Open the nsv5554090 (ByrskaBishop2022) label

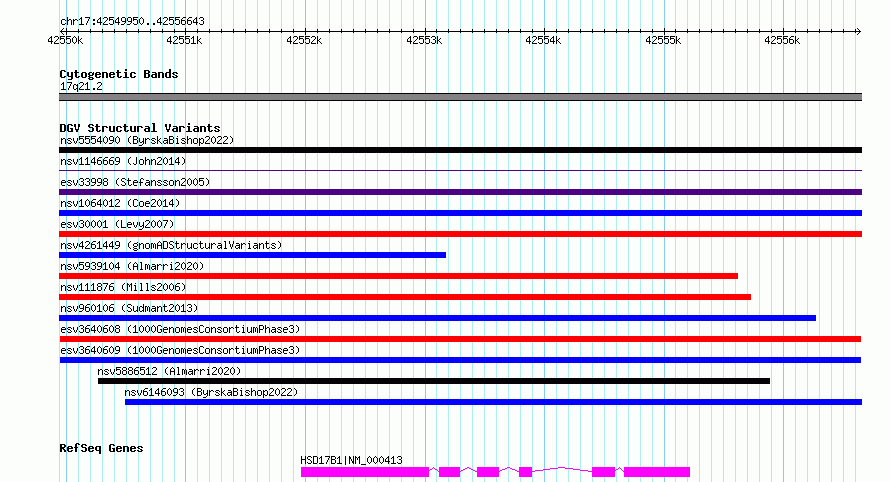click(147, 140)
